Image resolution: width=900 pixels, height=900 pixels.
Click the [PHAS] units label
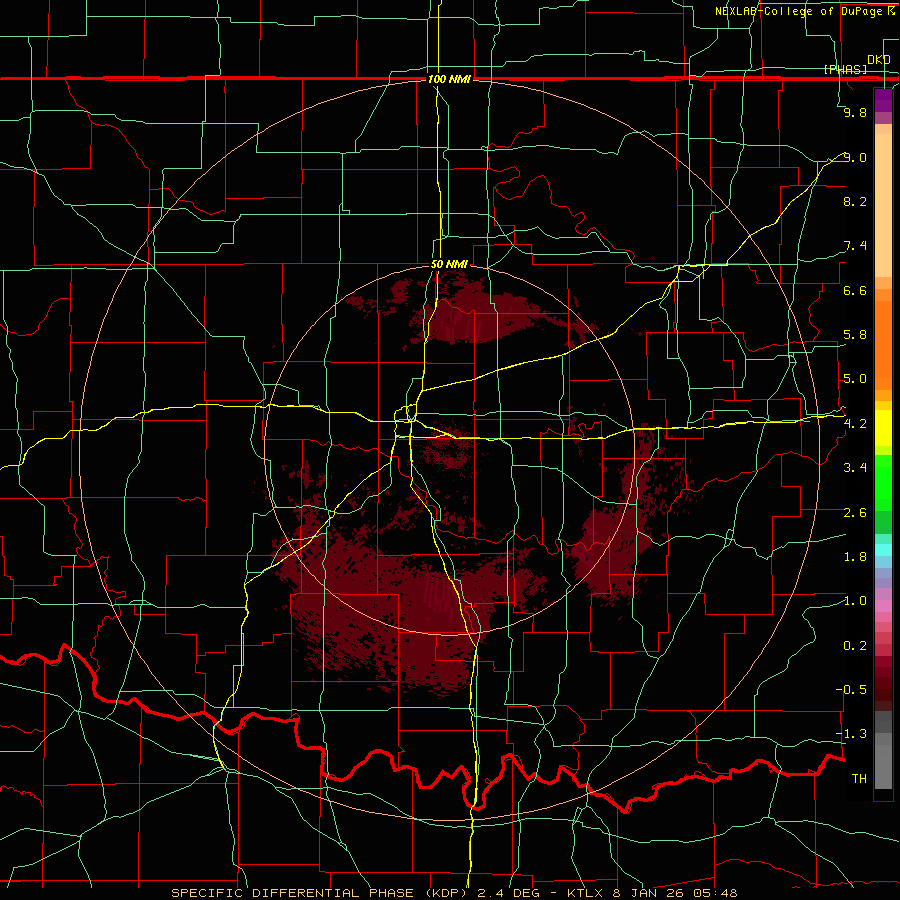845,69
